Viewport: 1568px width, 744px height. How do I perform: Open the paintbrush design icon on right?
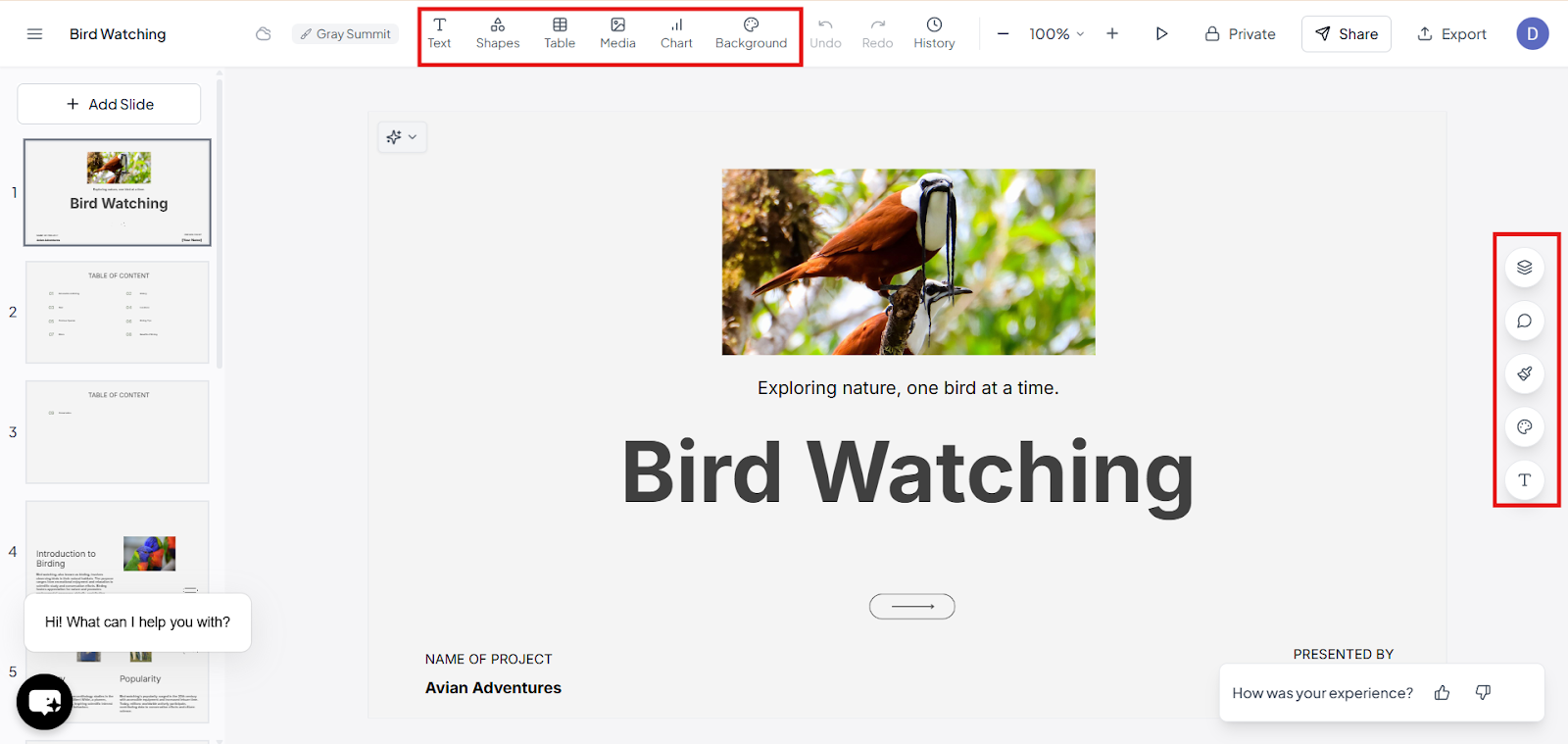point(1525,373)
